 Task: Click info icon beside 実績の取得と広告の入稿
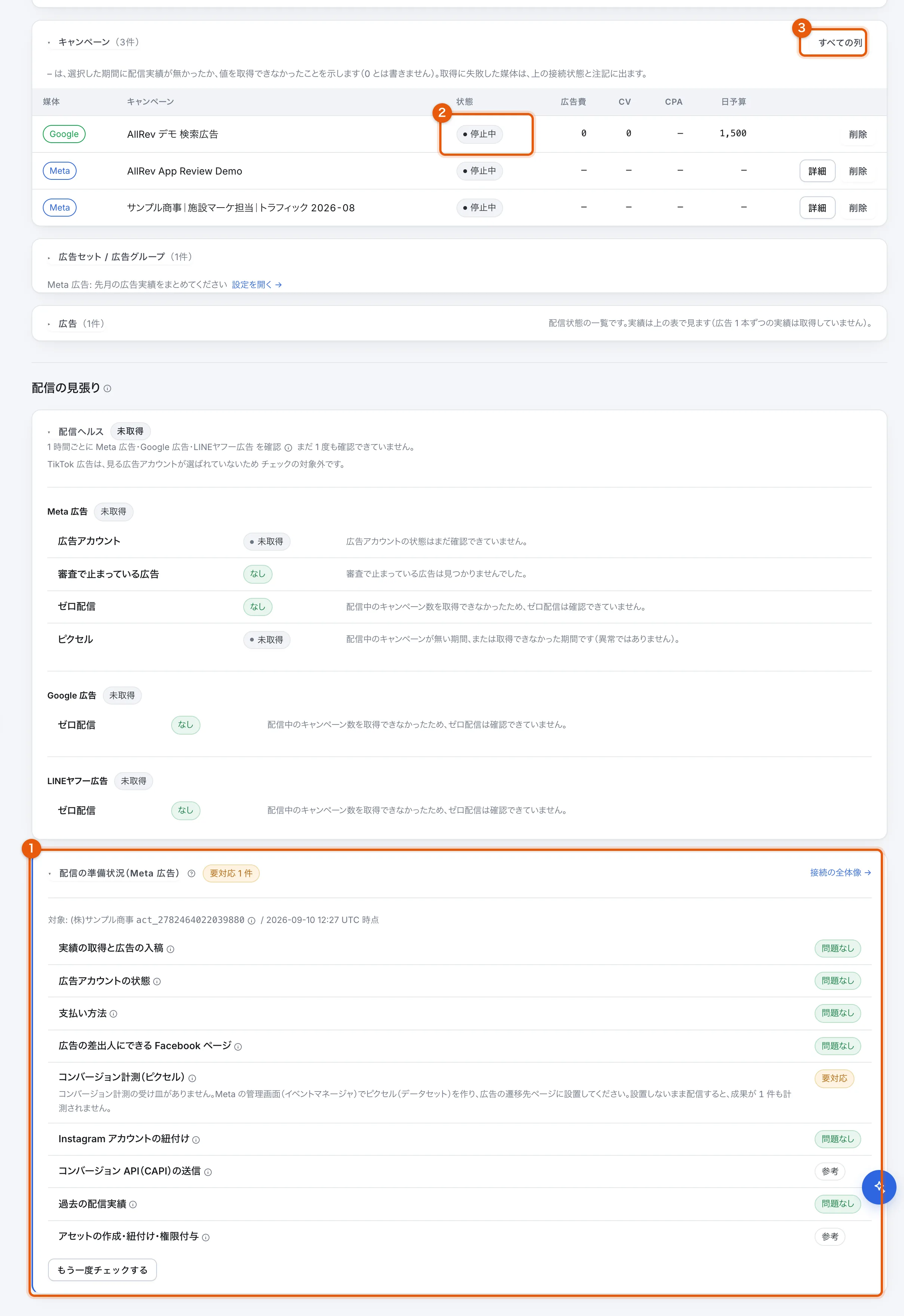click(170, 949)
